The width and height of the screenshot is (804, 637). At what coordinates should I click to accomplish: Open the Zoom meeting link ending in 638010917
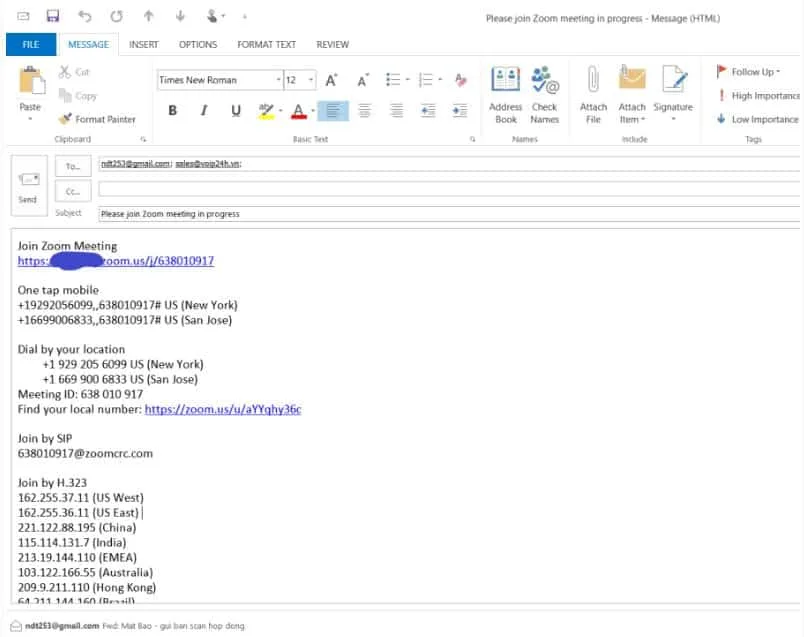pos(116,261)
